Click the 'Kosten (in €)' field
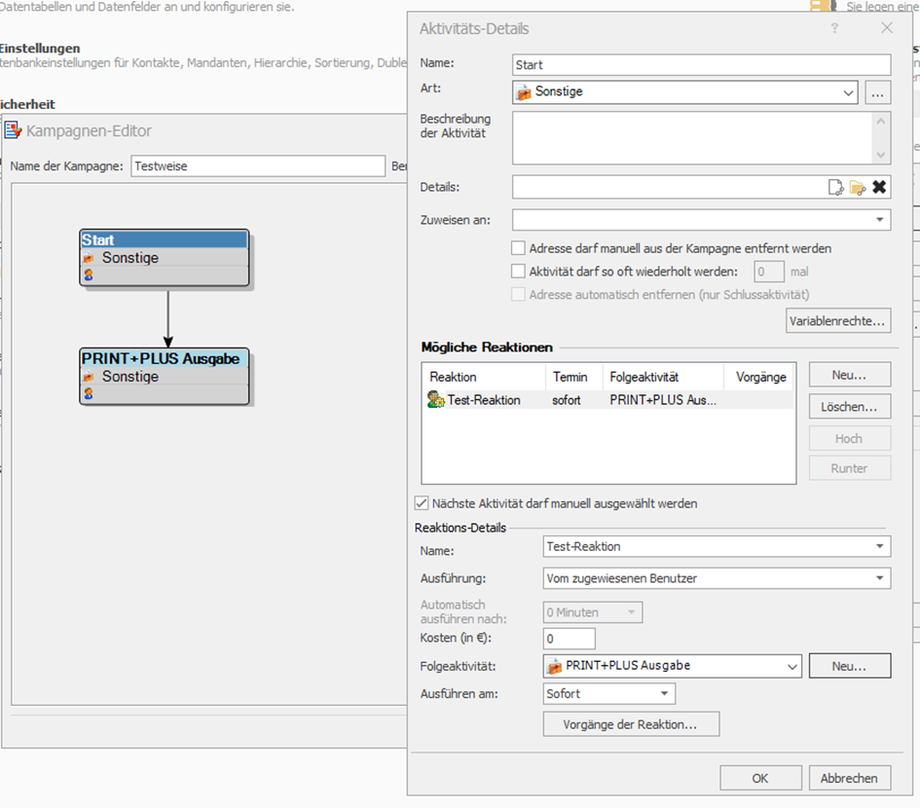This screenshot has width=920, height=808. click(x=569, y=638)
